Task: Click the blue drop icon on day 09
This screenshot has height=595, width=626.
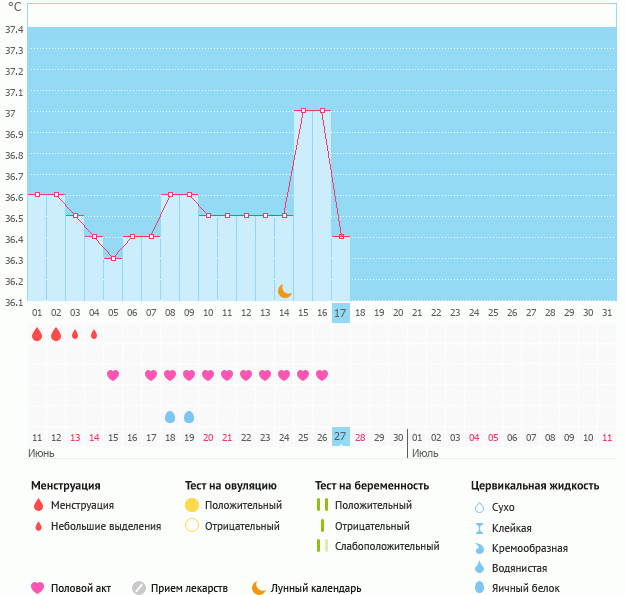Action: pyautogui.click(x=189, y=416)
